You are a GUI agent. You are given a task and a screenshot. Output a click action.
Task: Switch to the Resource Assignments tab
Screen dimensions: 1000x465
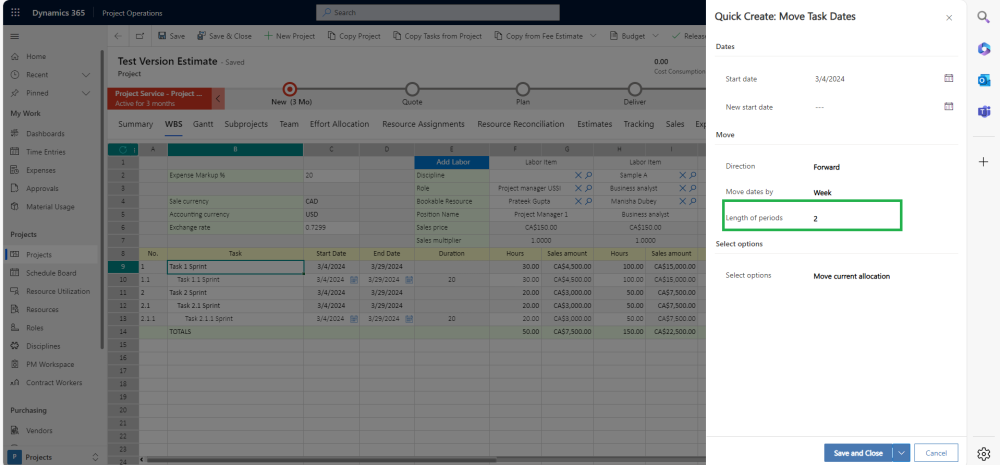423,124
